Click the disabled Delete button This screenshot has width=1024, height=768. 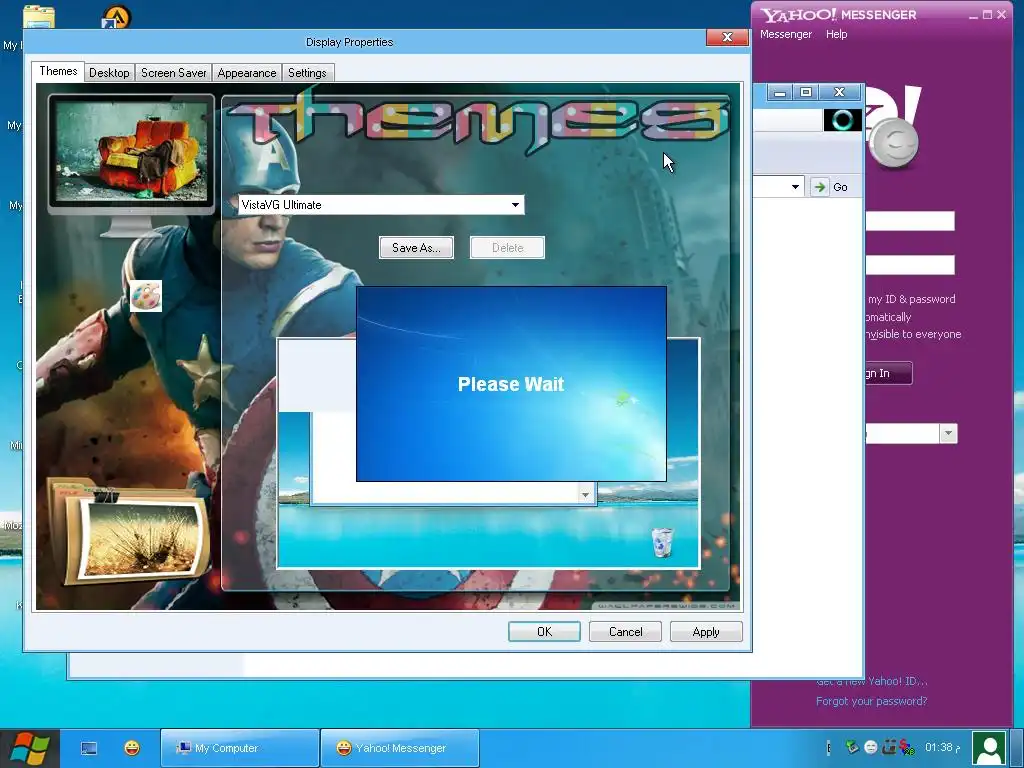pos(507,248)
